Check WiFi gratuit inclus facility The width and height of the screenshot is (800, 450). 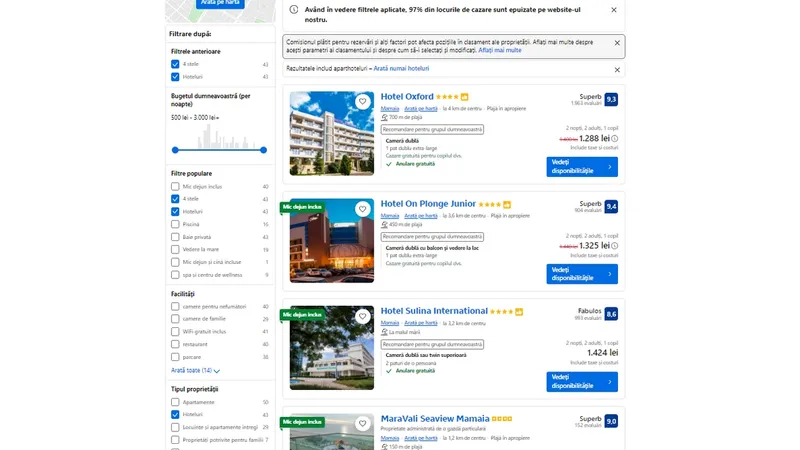pyautogui.click(x=175, y=332)
